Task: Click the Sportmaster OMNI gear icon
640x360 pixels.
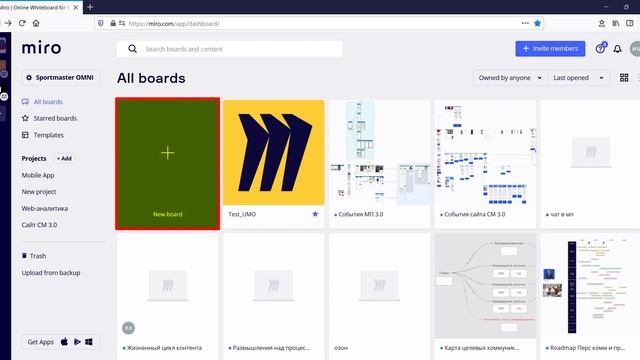Action: [x=29, y=77]
